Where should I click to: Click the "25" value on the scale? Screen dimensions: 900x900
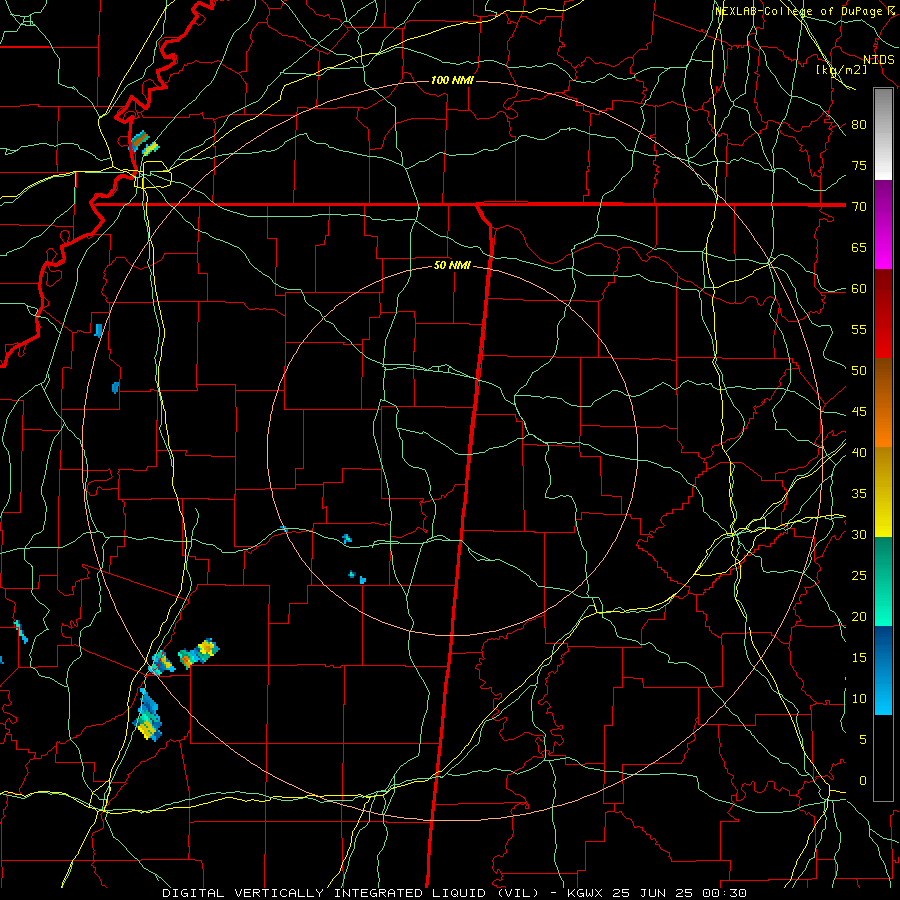tap(859, 575)
